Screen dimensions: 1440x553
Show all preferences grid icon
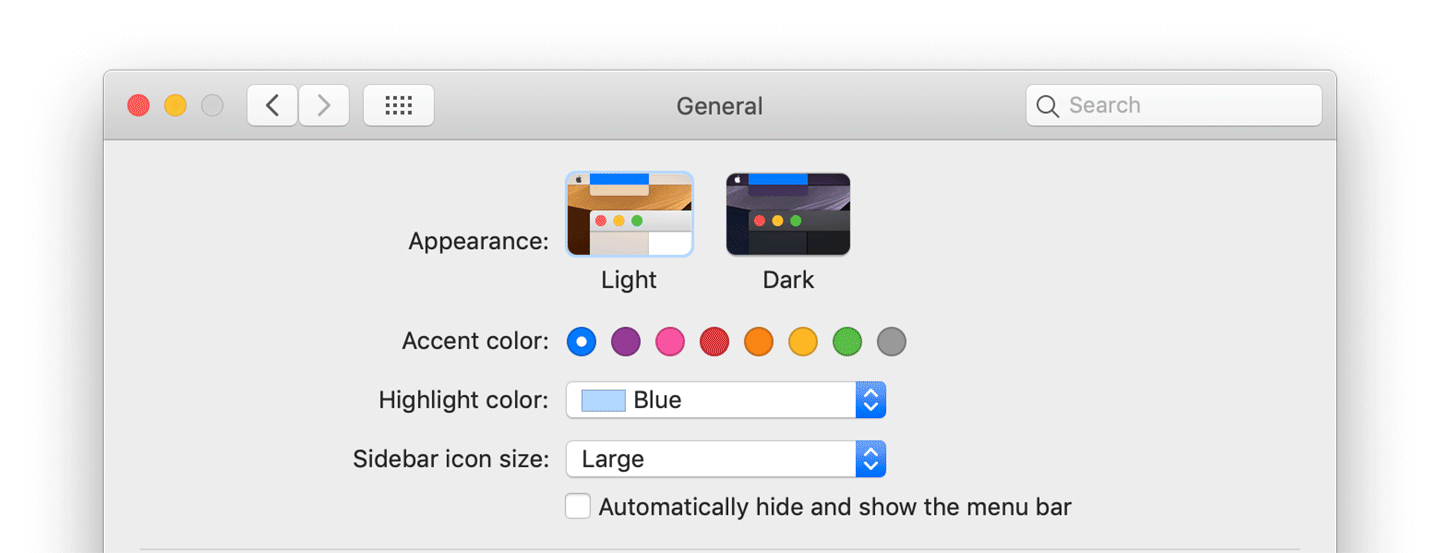(398, 105)
